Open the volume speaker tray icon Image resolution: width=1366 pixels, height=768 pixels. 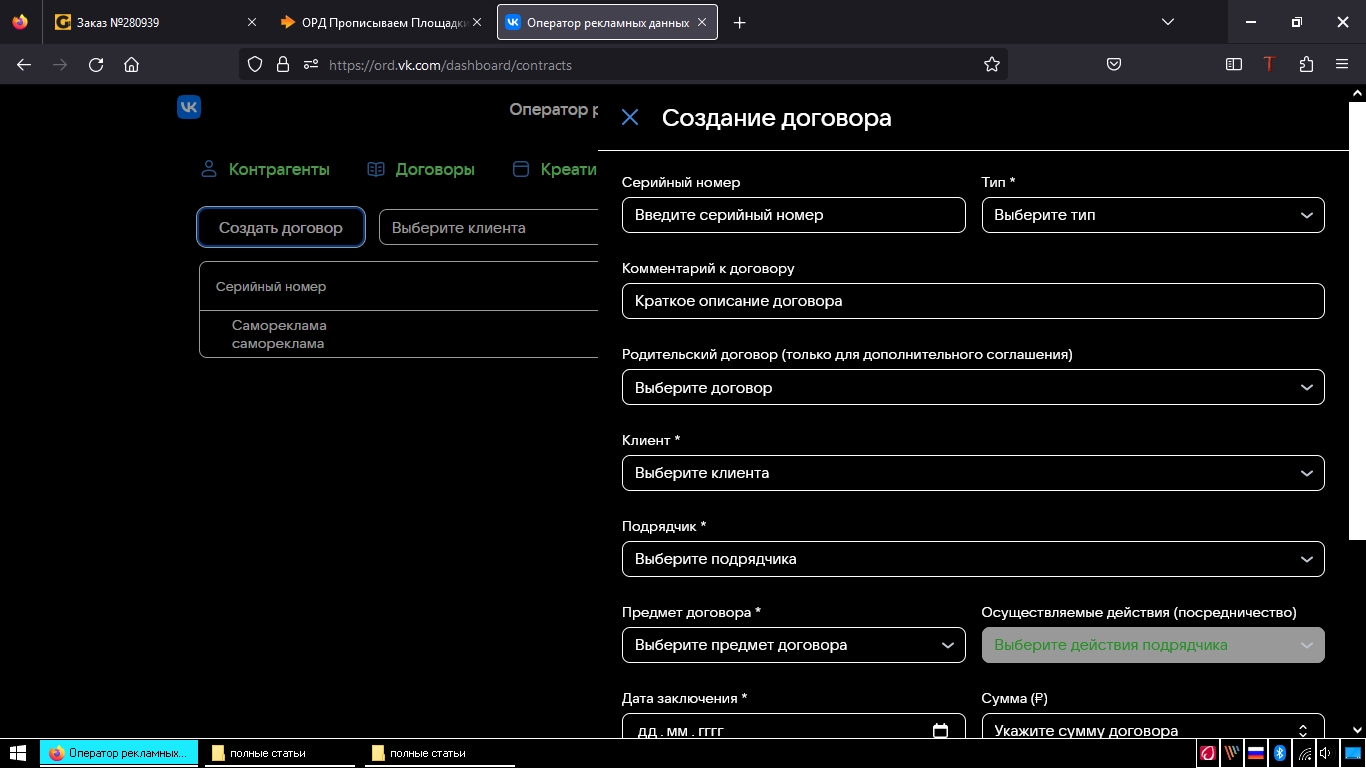(1325, 753)
